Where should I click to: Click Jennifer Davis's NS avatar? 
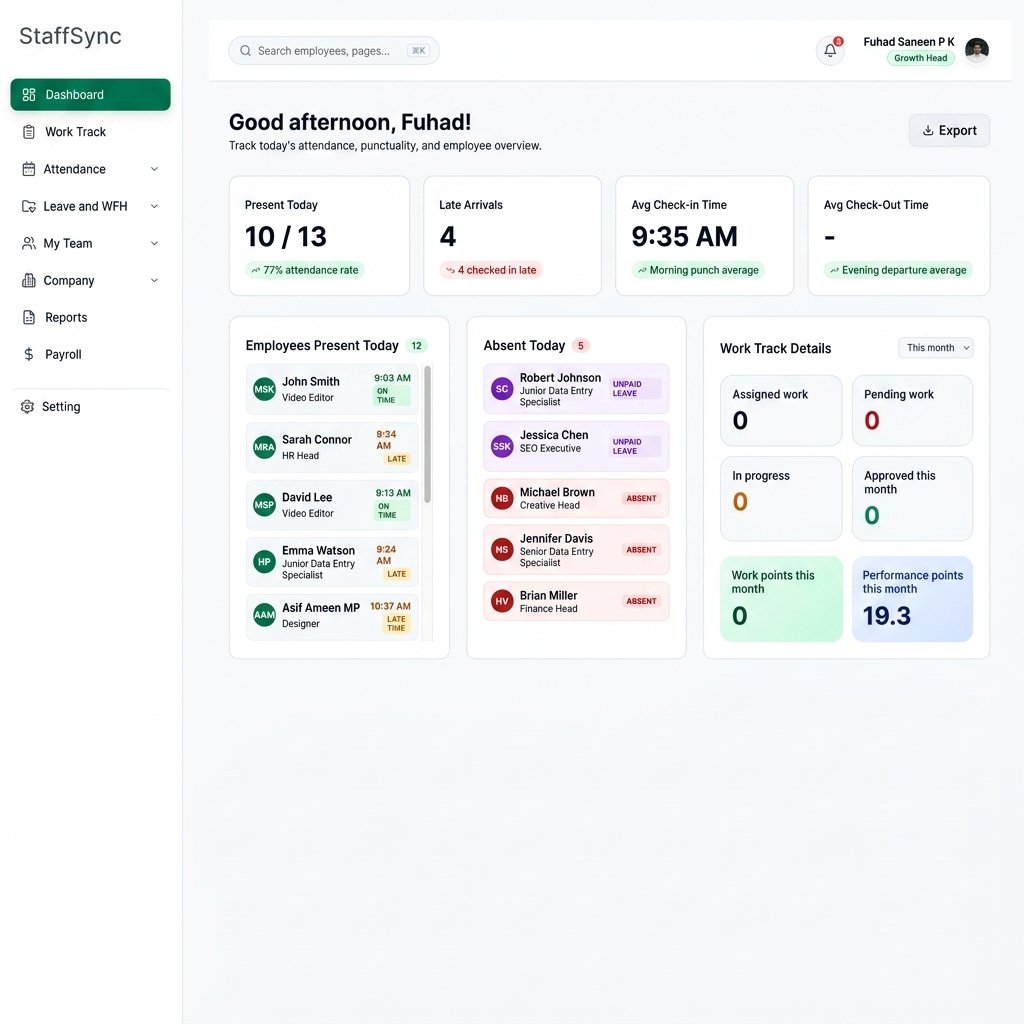tap(502, 550)
